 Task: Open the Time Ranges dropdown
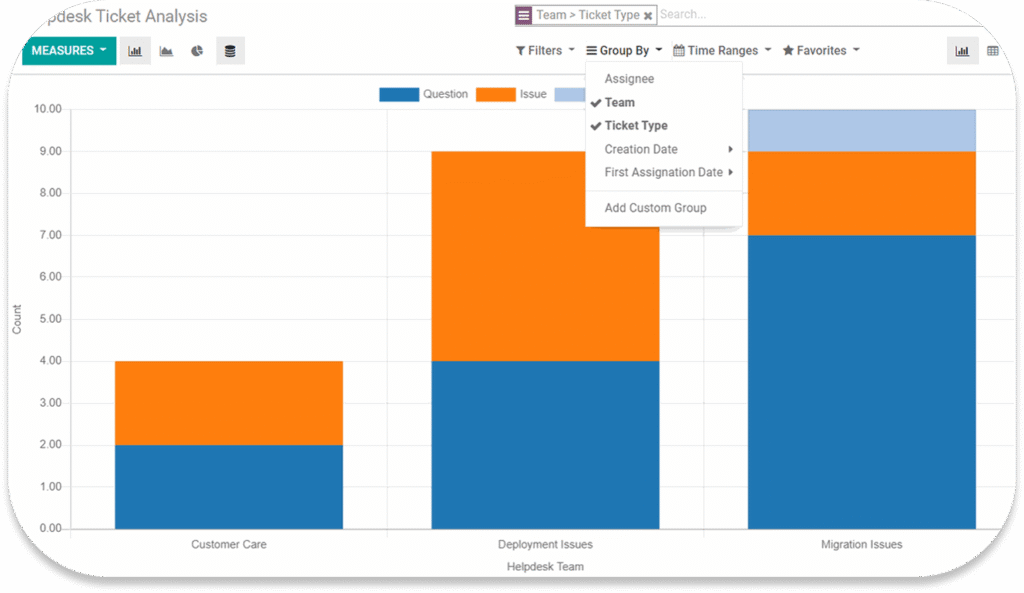coord(722,50)
